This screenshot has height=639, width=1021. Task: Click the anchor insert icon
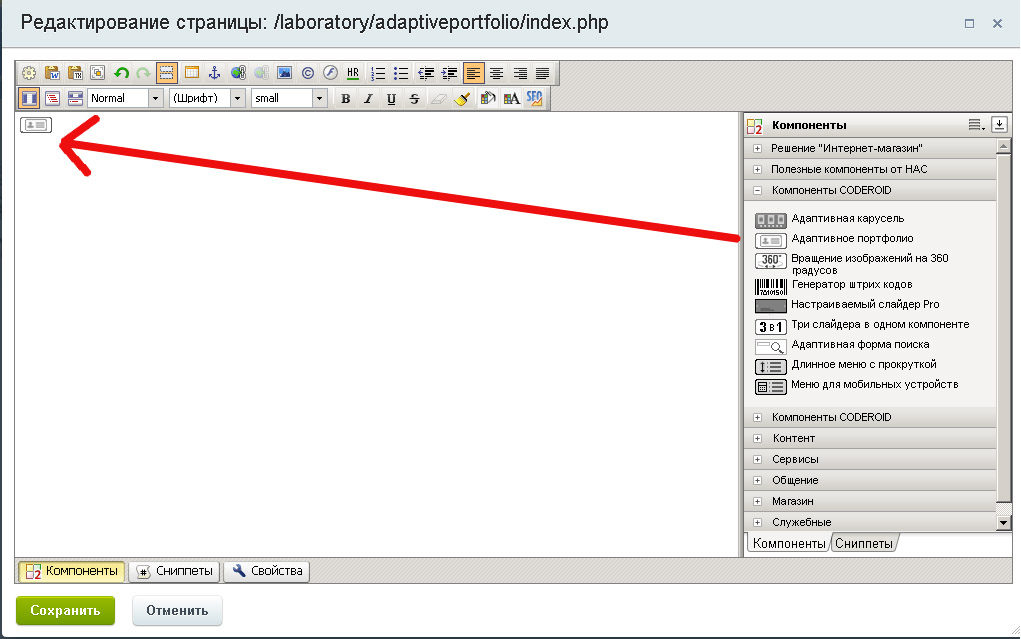pos(214,73)
